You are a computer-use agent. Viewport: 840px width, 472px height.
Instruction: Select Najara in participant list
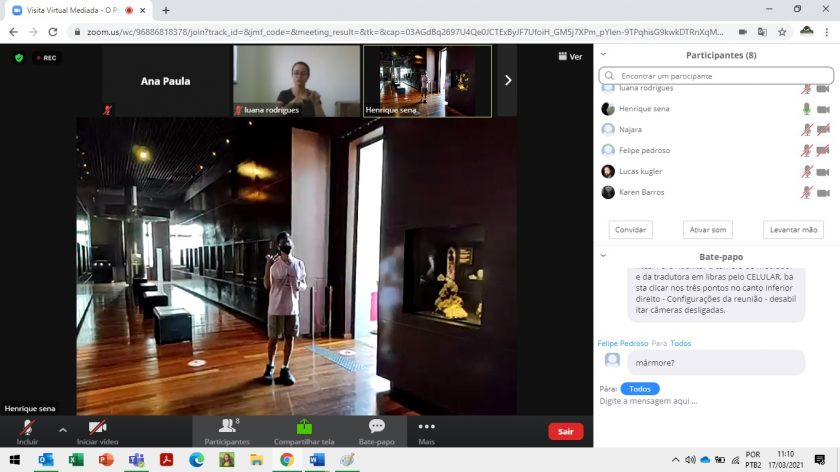point(716,130)
